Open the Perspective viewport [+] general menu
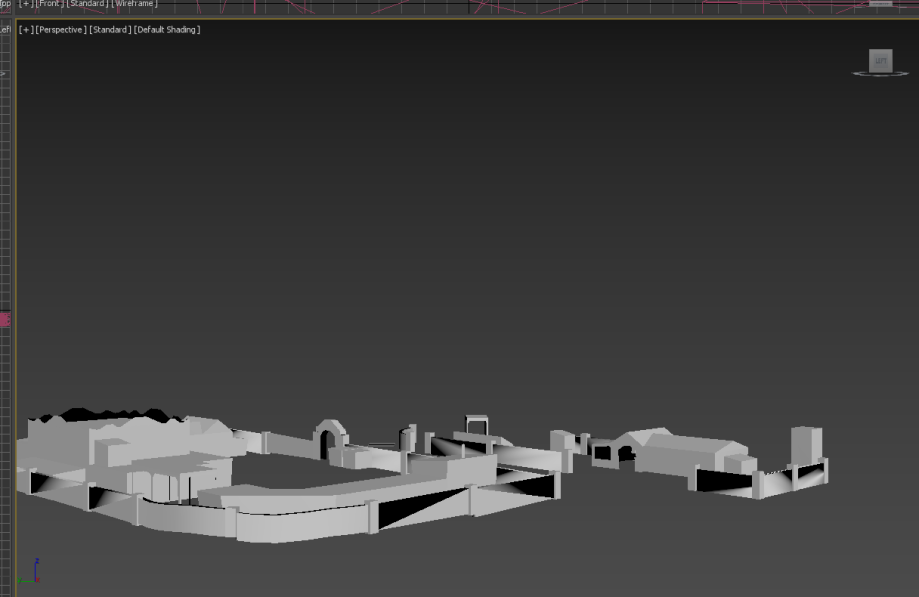919x597 pixels. (x=25, y=30)
